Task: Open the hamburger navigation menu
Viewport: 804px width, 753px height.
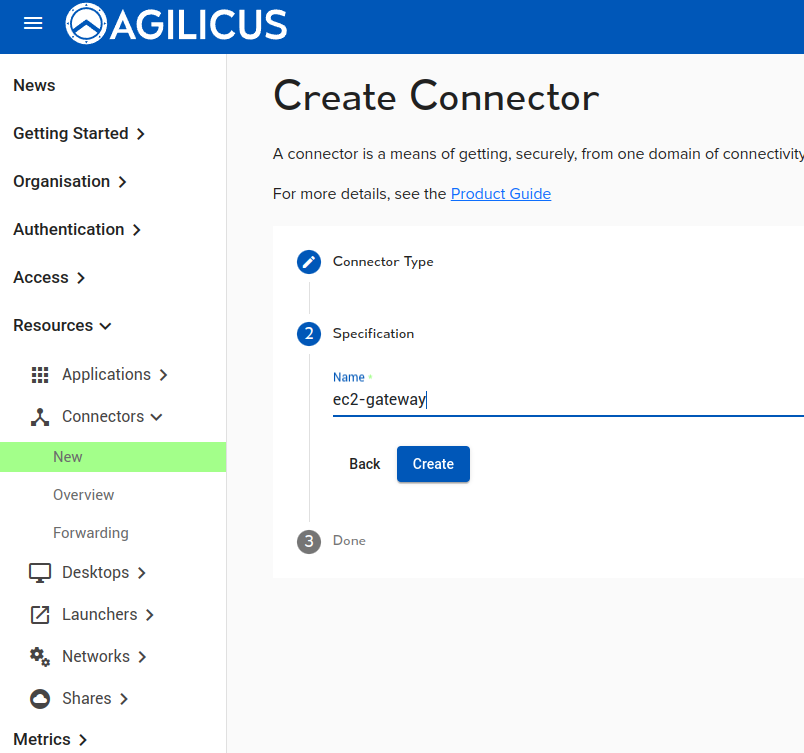Action: click(33, 23)
